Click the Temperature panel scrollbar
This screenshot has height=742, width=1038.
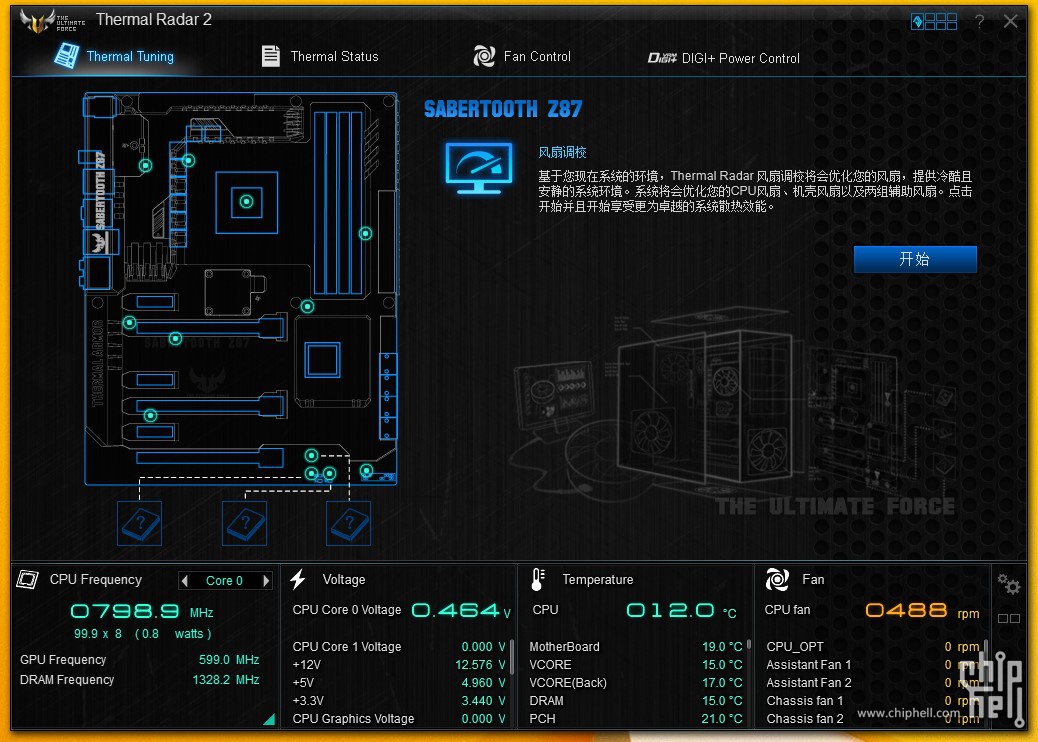click(749, 643)
